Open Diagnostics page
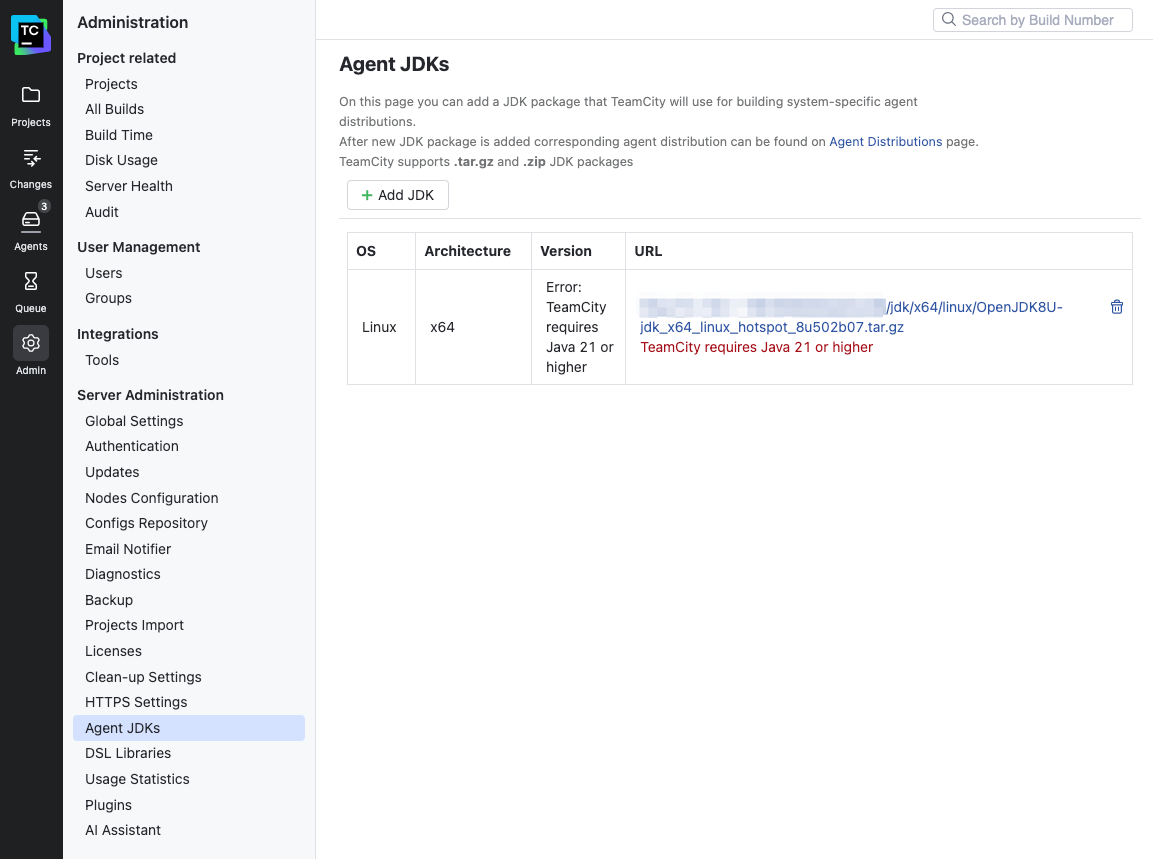Viewport: 1153px width, 859px height. tap(122, 574)
